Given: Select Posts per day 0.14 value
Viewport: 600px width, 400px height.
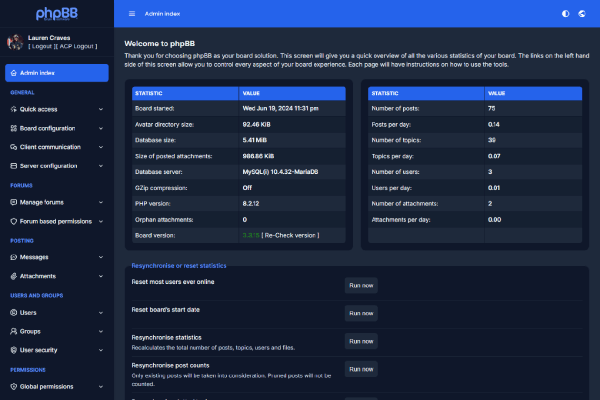Looking at the screenshot, I should coord(494,124).
